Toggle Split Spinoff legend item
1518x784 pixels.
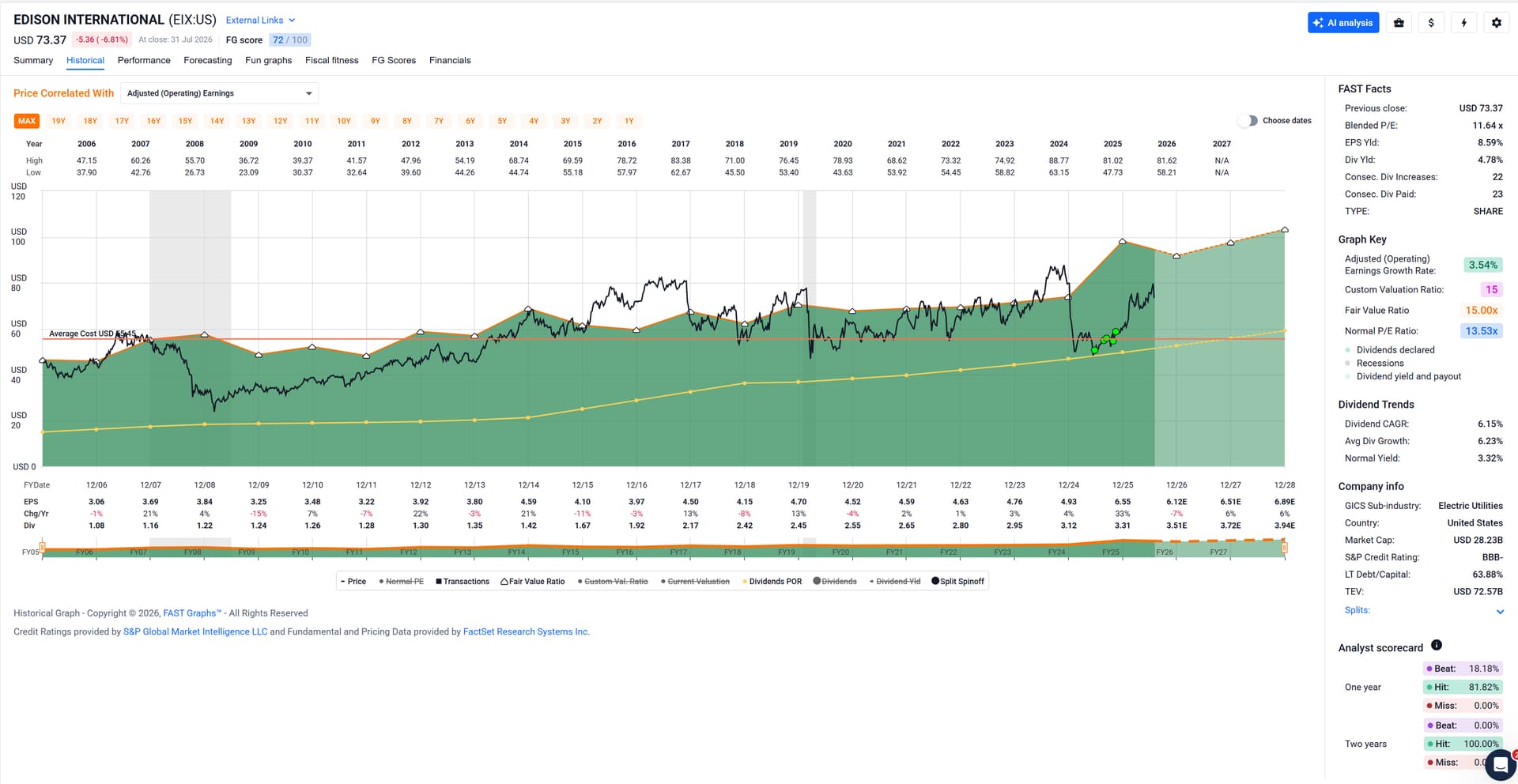point(958,582)
